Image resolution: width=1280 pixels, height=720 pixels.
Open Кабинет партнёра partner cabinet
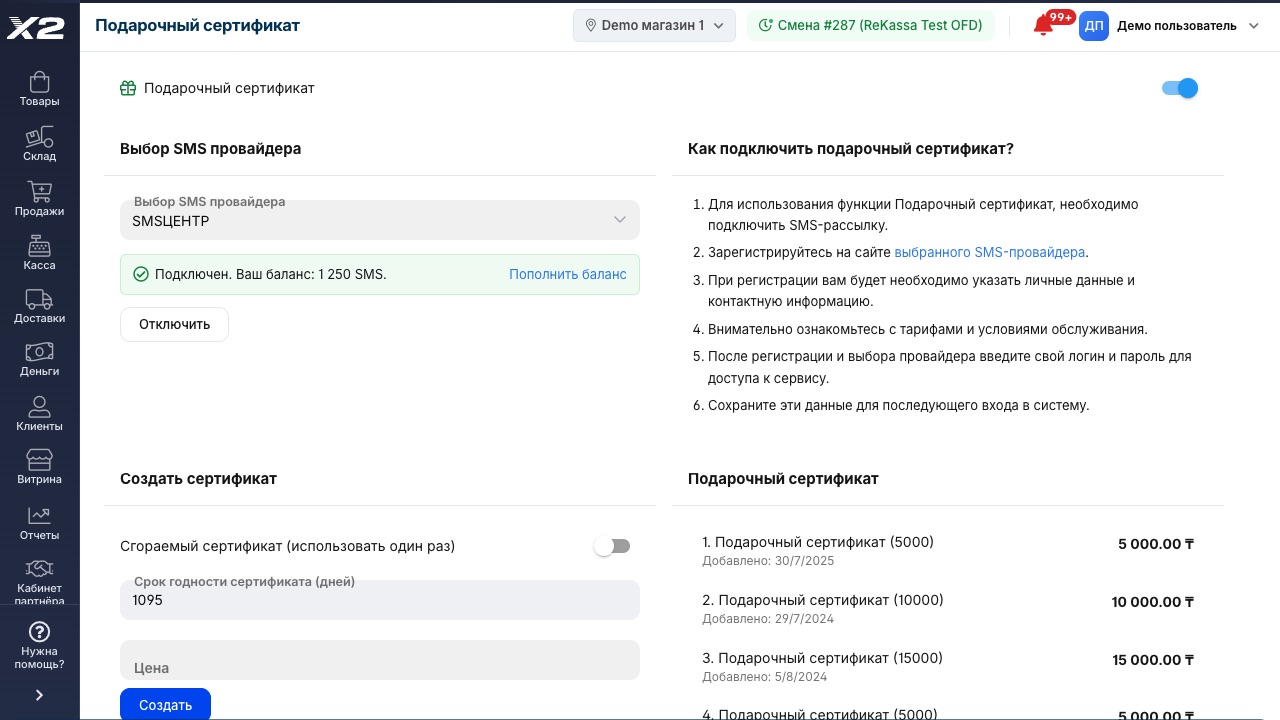click(x=39, y=581)
